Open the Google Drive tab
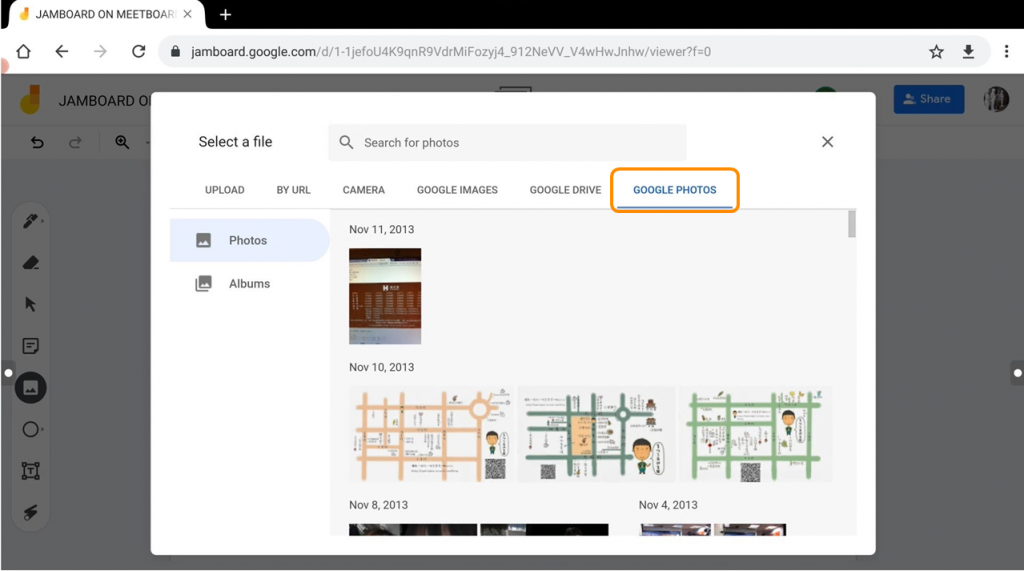The image size is (1024, 571). (x=566, y=190)
